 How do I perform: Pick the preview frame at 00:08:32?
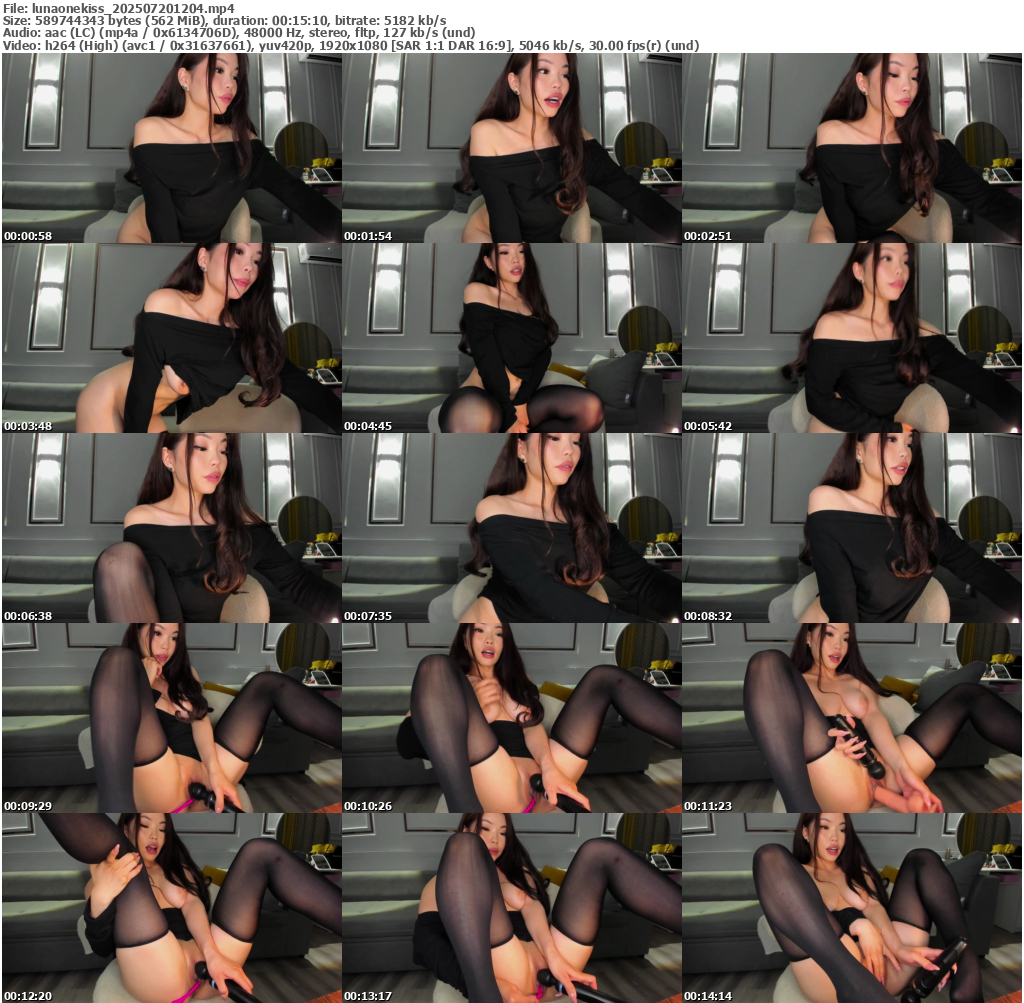pyautogui.click(x=852, y=528)
